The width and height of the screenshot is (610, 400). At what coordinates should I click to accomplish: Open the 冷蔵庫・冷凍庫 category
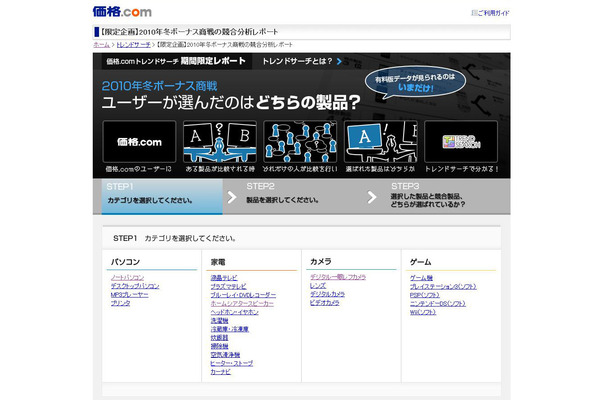tap(230, 329)
